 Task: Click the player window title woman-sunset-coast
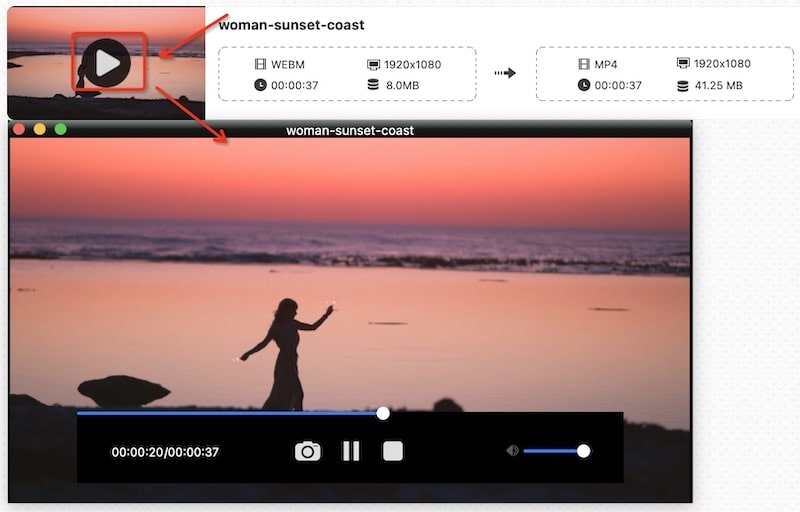click(x=350, y=131)
